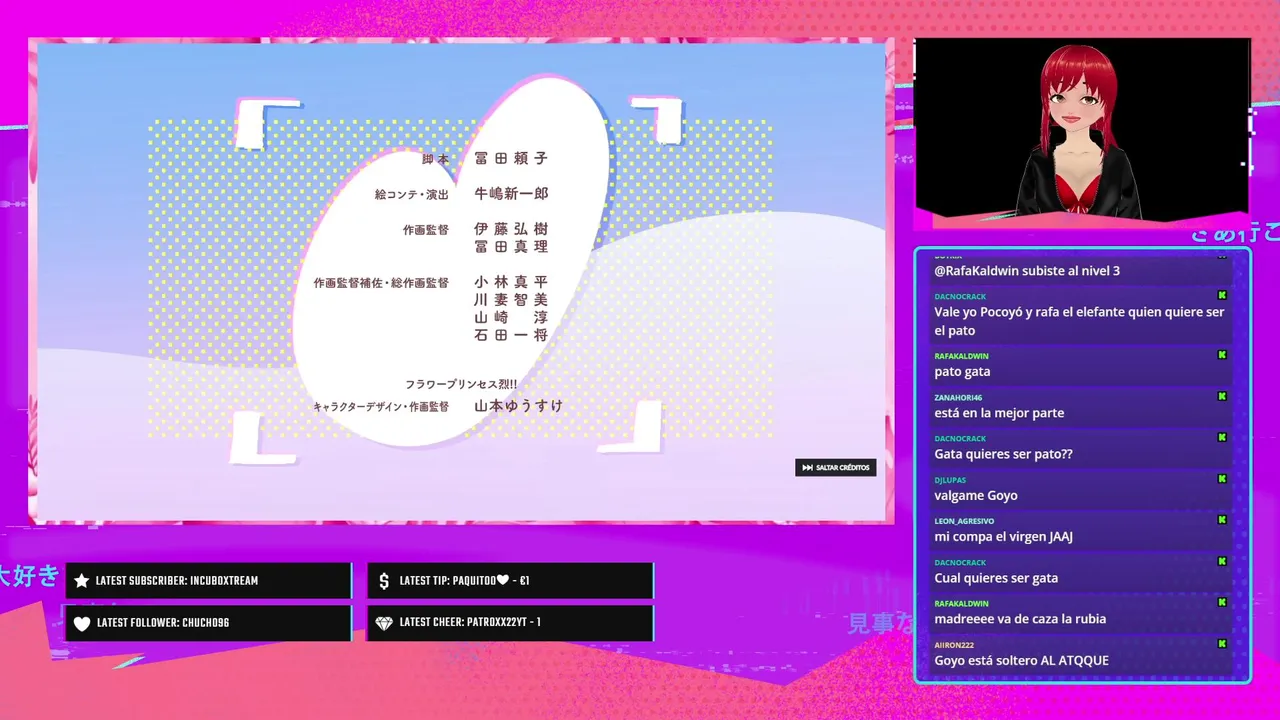Click chat message 'pato gata'
The width and height of the screenshot is (1280, 720).
click(x=962, y=372)
